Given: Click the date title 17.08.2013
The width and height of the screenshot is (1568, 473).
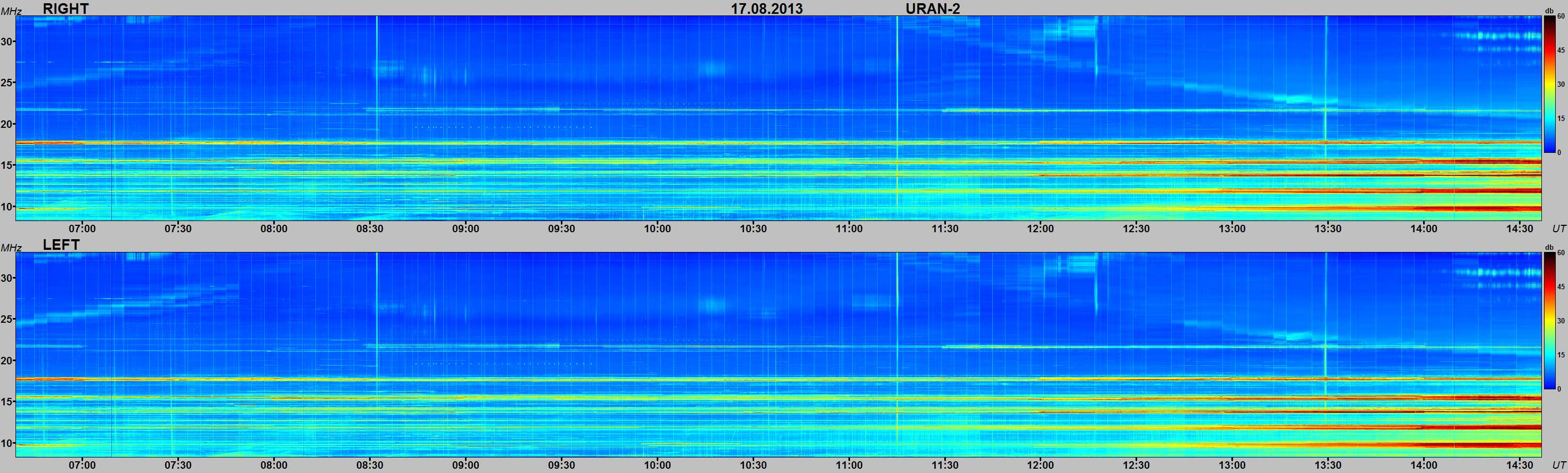Looking at the screenshot, I should (x=766, y=9).
